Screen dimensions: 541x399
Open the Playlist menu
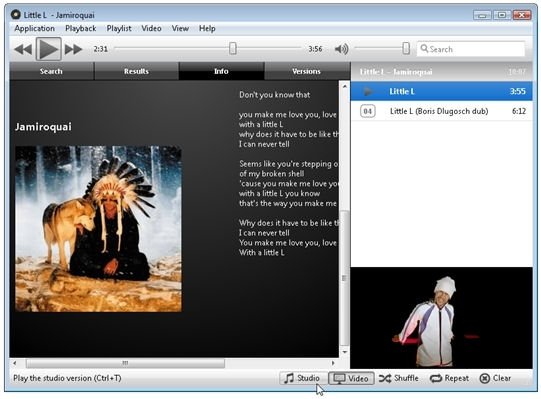[119, 29]
